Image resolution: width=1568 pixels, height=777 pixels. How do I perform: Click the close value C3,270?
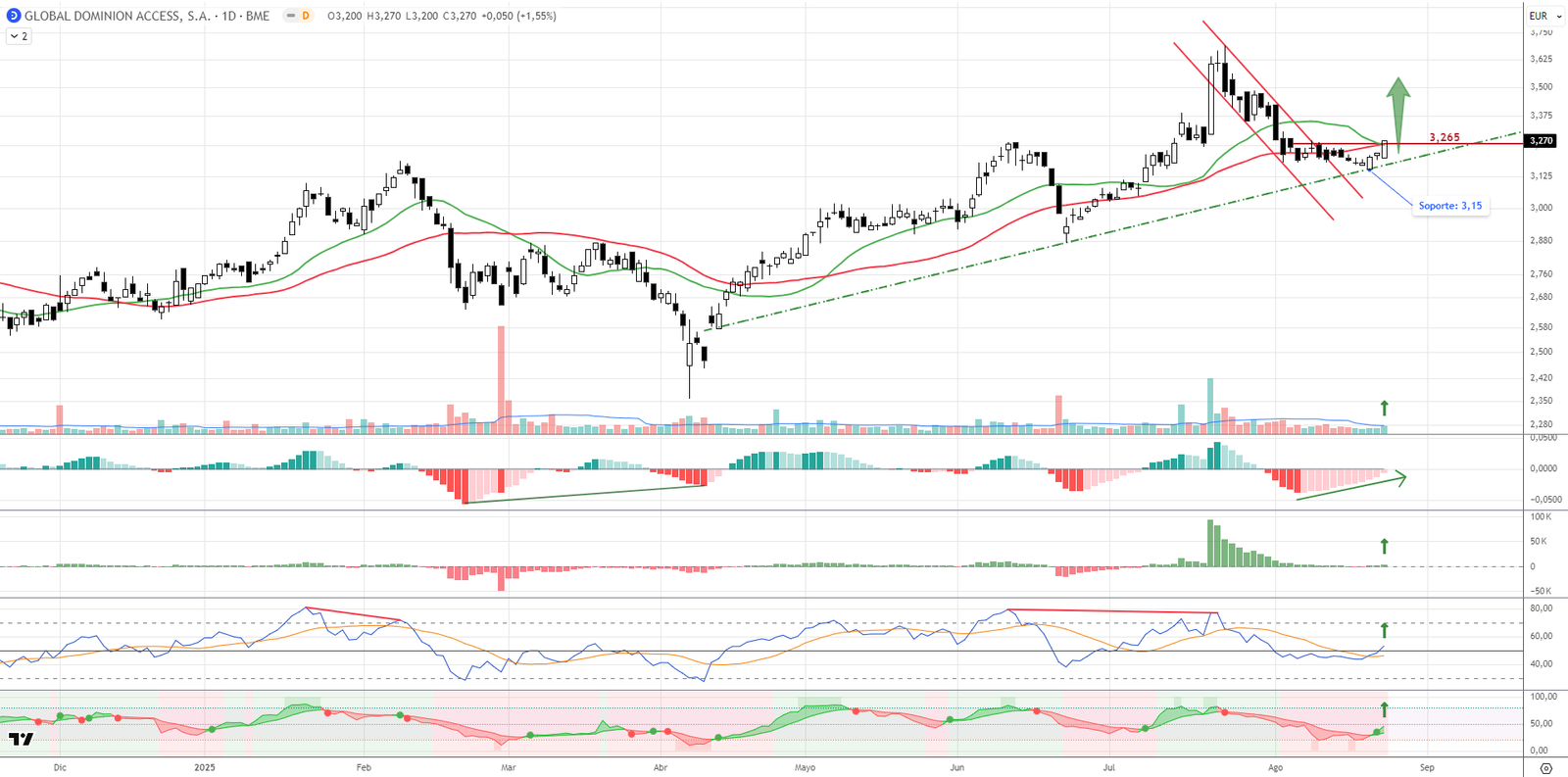[x=460, y=16]
